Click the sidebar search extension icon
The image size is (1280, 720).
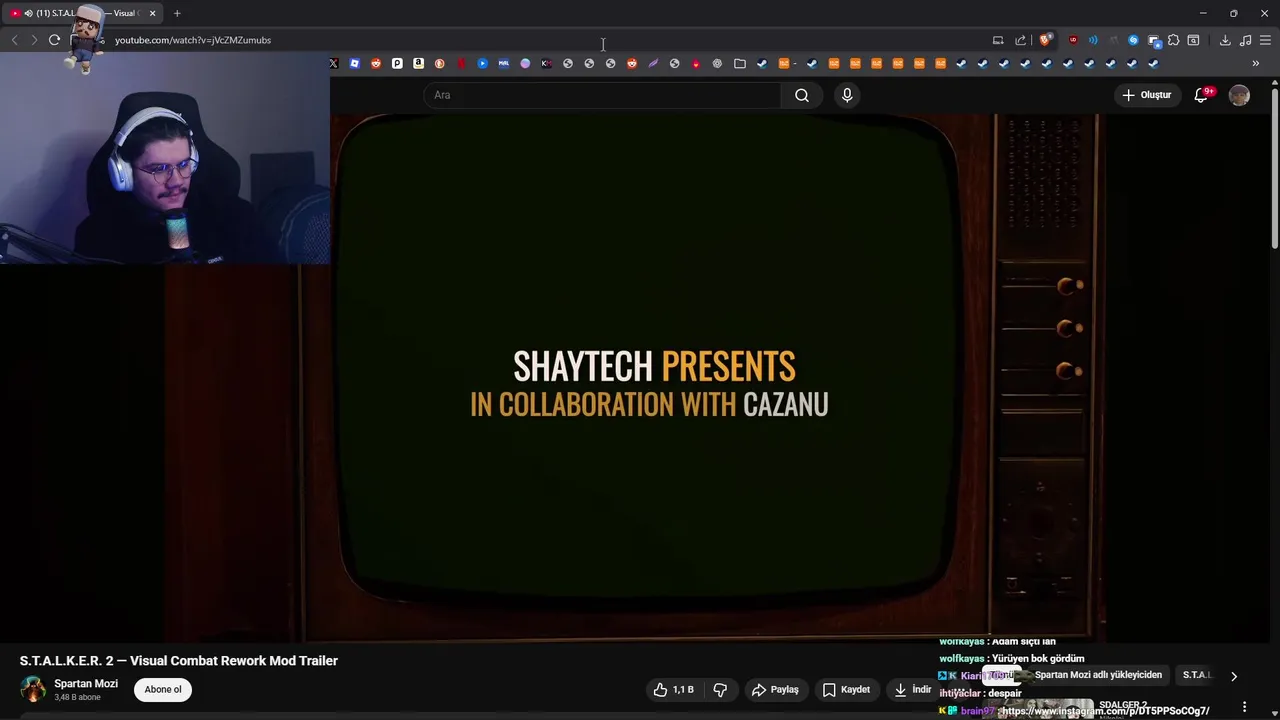[1193, 40]
